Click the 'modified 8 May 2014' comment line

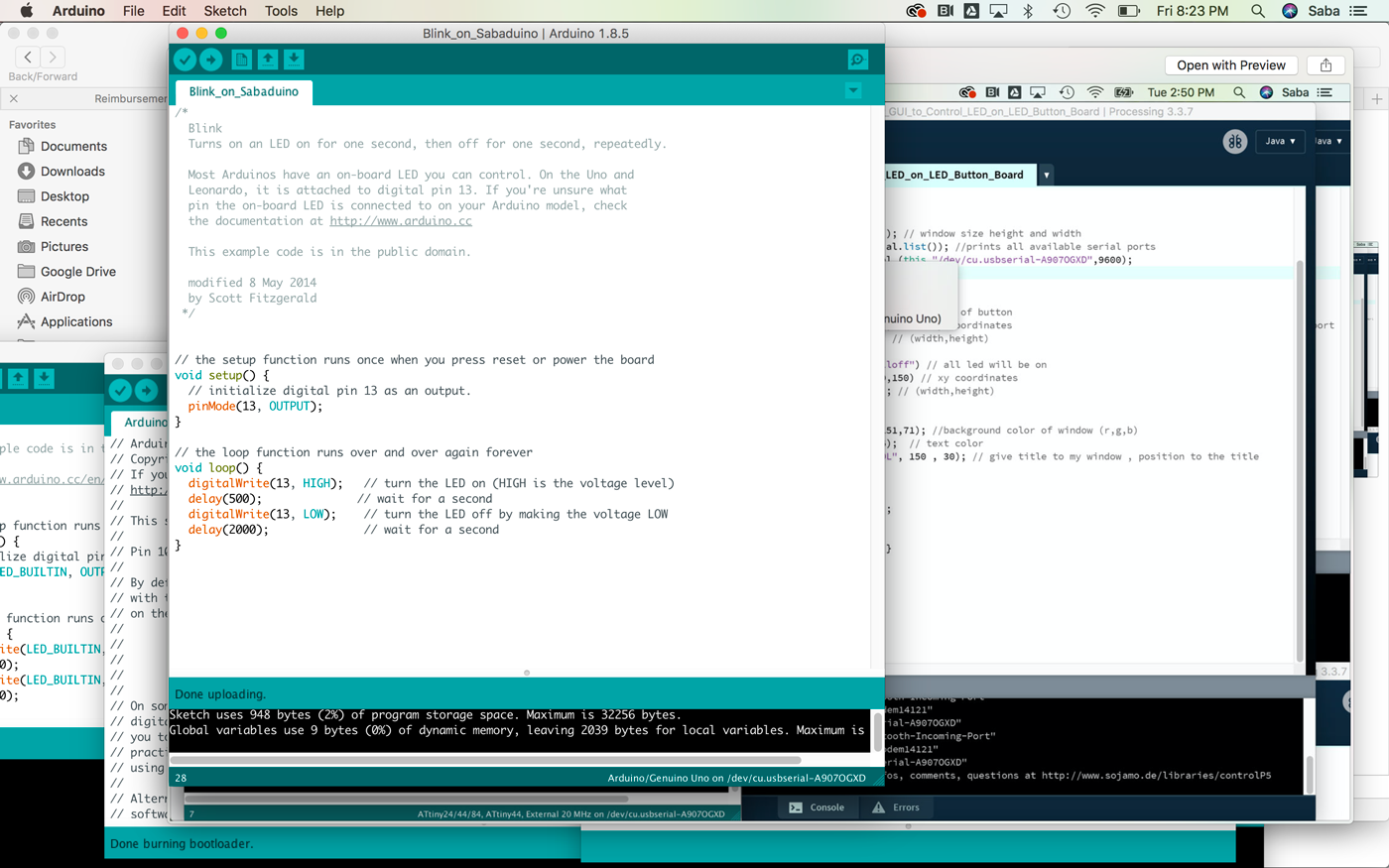click(252, 283)
